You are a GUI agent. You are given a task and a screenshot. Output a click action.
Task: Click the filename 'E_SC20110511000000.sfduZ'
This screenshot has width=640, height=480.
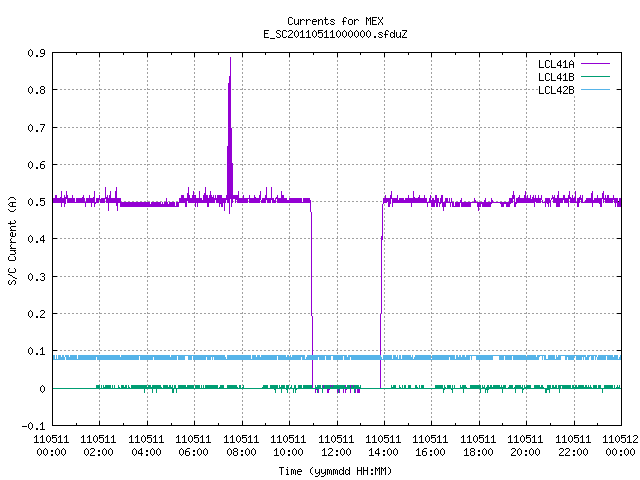pos(335,34)
